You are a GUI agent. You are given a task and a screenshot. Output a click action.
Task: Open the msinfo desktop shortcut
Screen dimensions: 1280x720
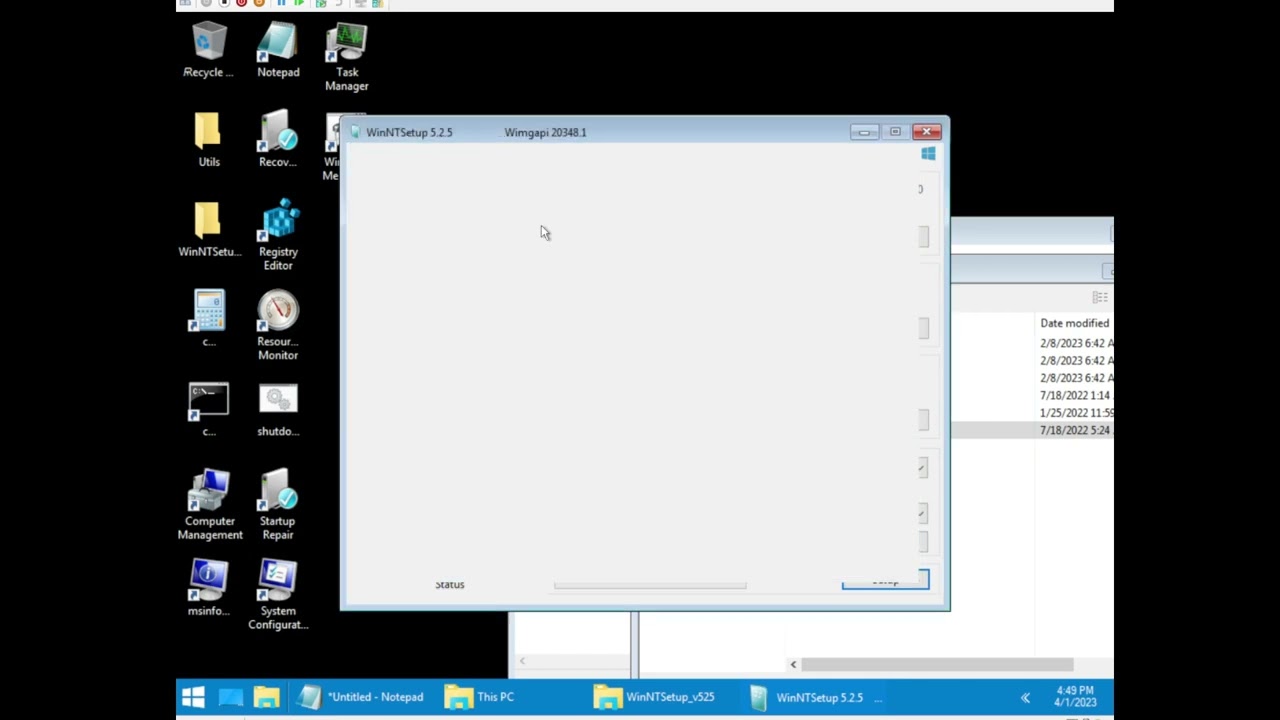click(208, 588)
